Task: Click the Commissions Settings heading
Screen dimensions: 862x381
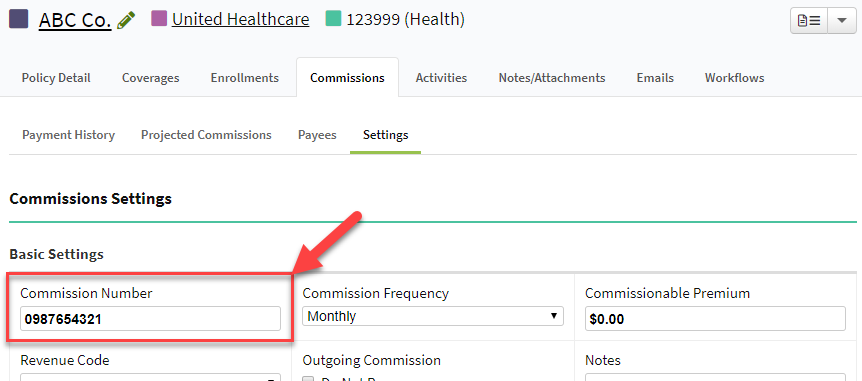Action: [91, 198]
